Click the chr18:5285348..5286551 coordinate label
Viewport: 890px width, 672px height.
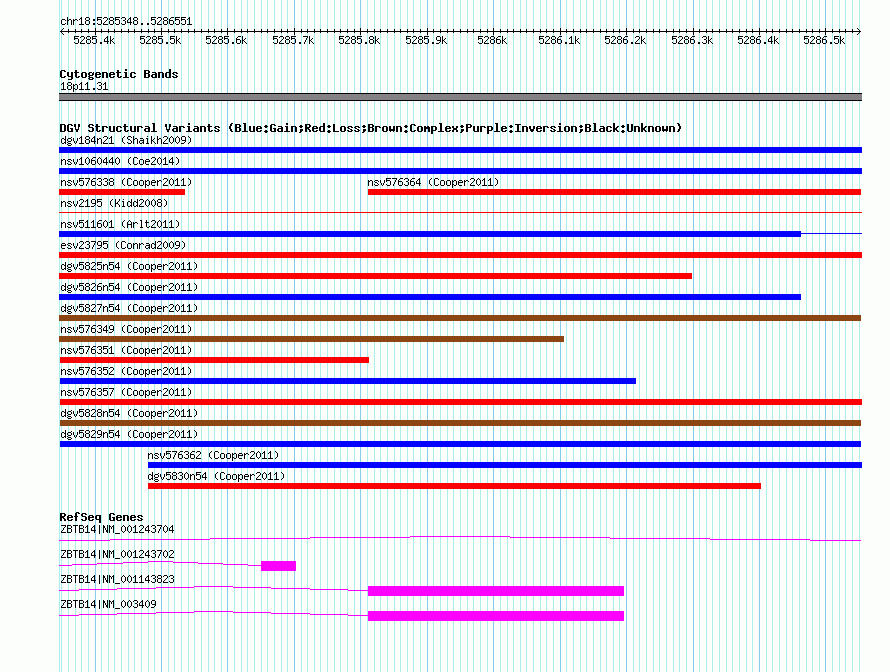pyautogui.click(x=126, y=22)
